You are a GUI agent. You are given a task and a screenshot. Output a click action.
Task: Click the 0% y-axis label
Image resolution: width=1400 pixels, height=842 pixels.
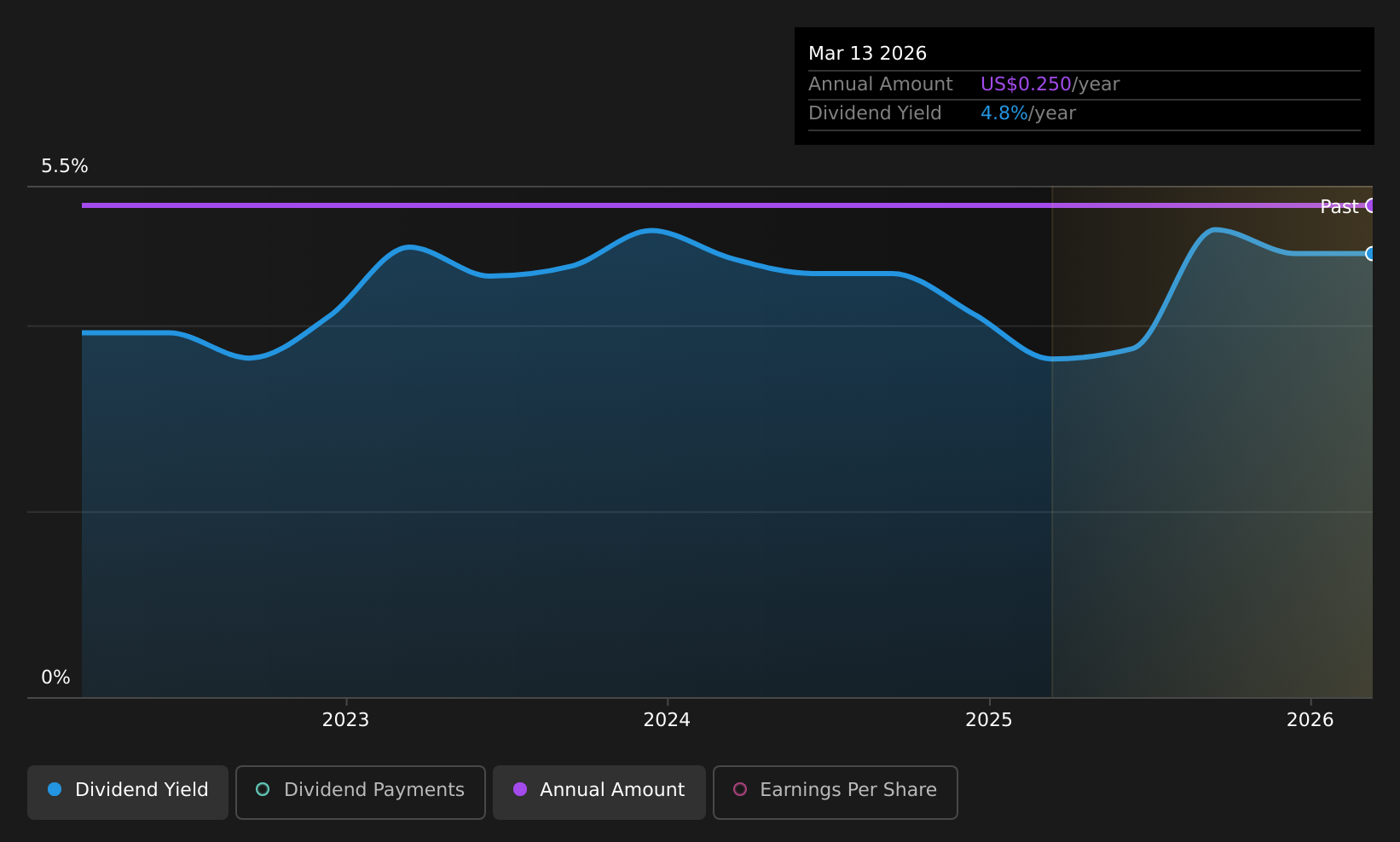[x=56, y=678]
